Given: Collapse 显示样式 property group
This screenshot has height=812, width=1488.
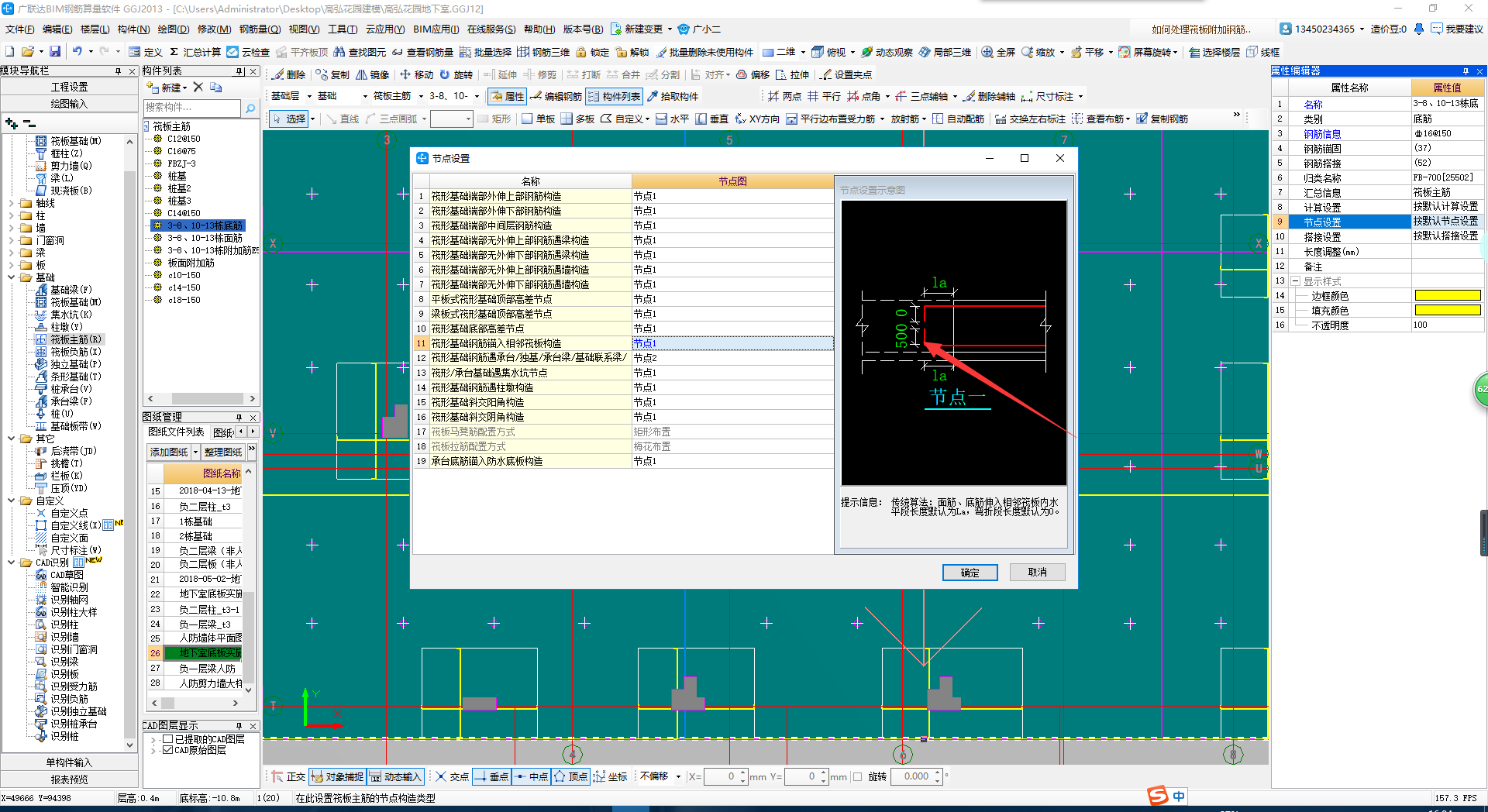Looking at the screenshot, I should click(1295, 281).
